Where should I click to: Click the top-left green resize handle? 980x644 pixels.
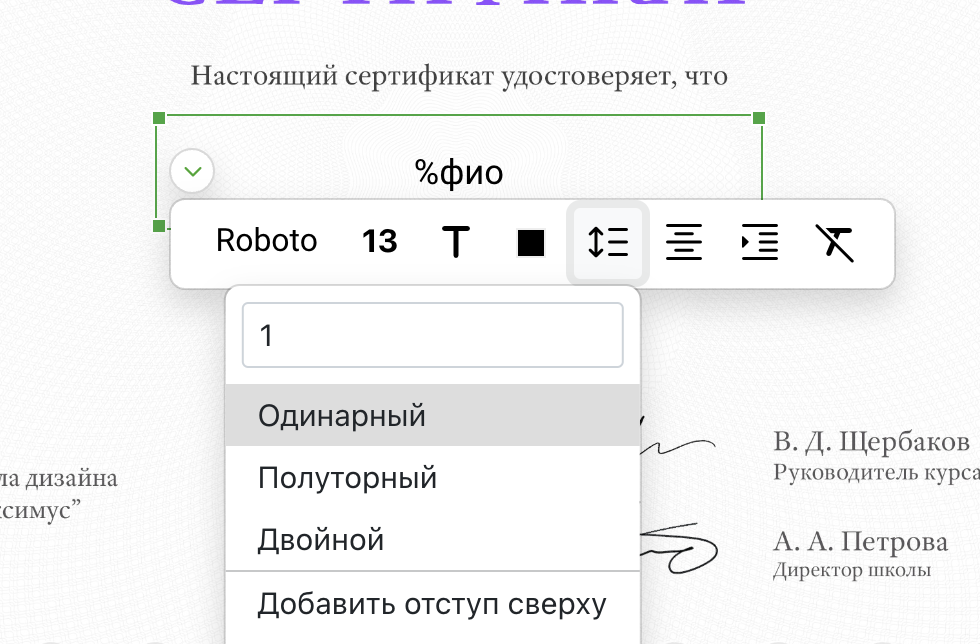pyautogui.click(x=159, y=118)
